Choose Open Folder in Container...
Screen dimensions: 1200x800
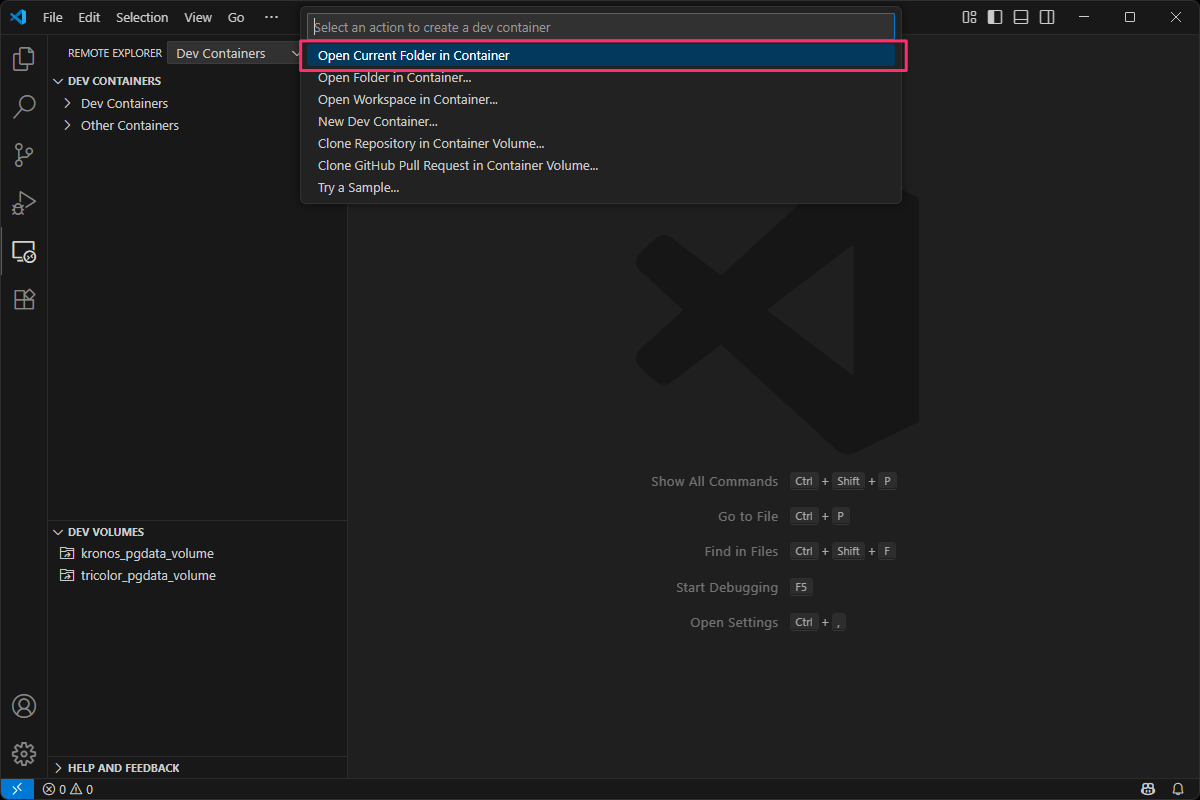coord(601,77)
